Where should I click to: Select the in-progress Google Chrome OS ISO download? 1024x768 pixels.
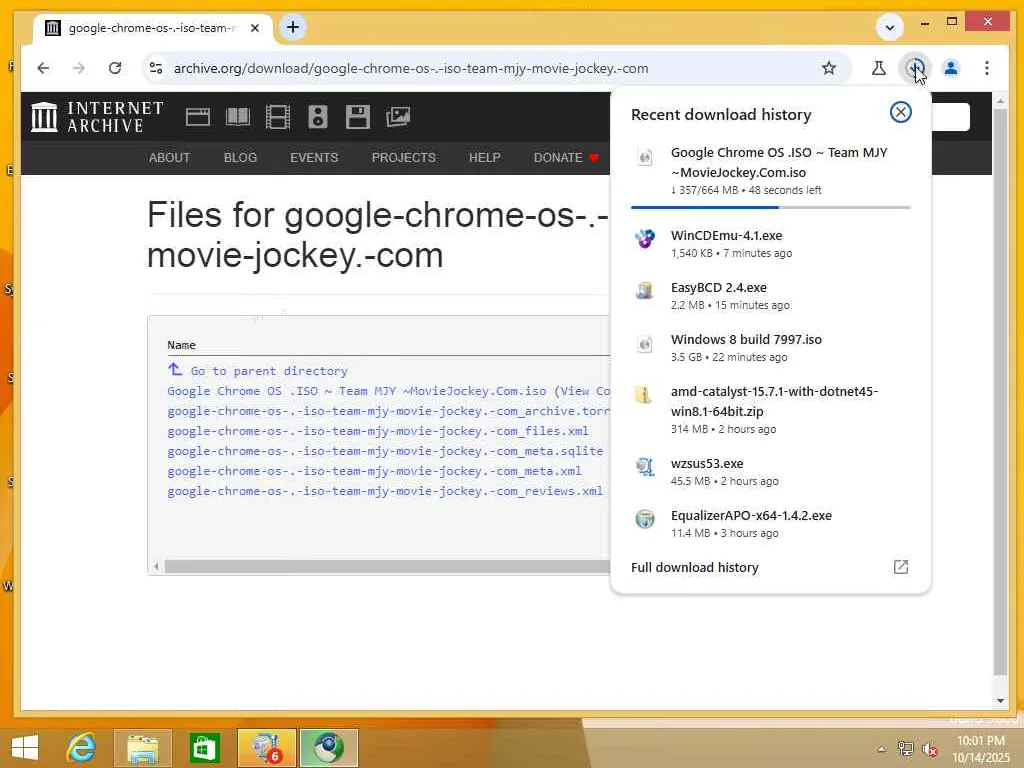771,171
